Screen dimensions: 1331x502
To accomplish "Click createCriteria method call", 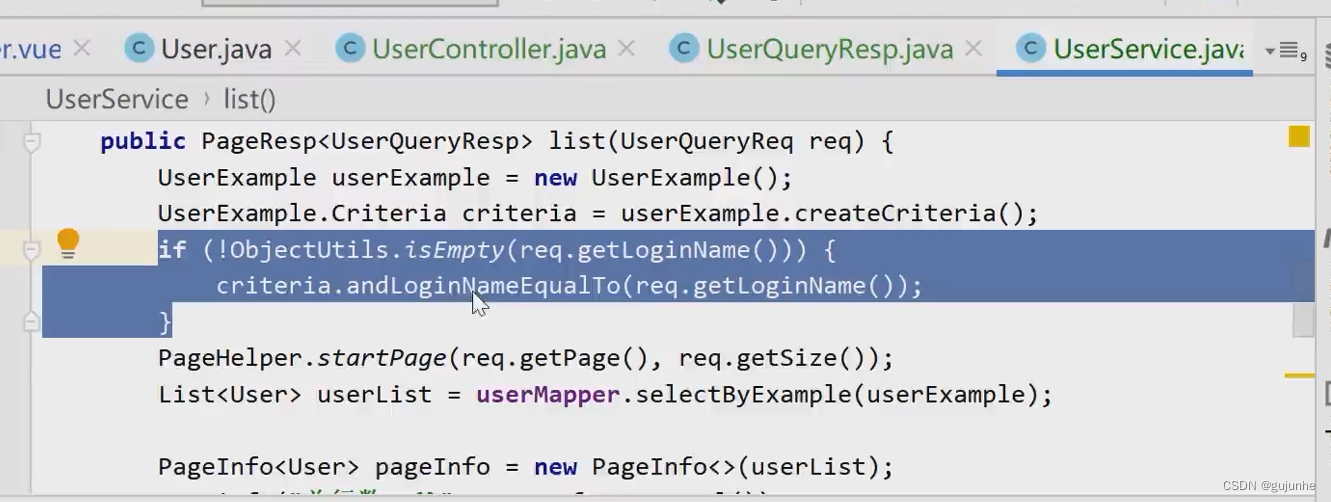I will point(888,214).
